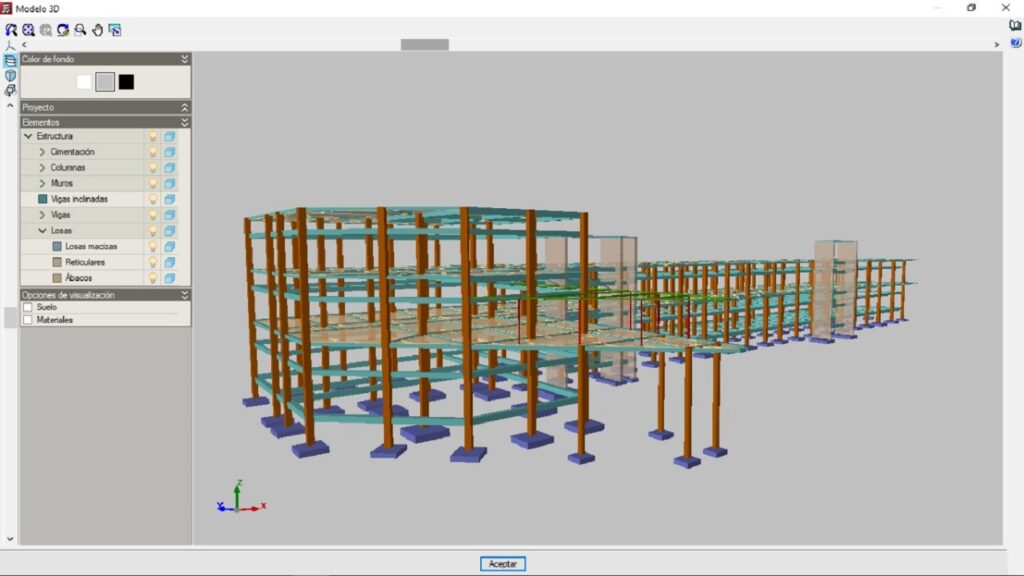The width and height of the screenshot is (1024, 576).
Task: Expand the Cimentación tree node
Action: tap(42, 152)
